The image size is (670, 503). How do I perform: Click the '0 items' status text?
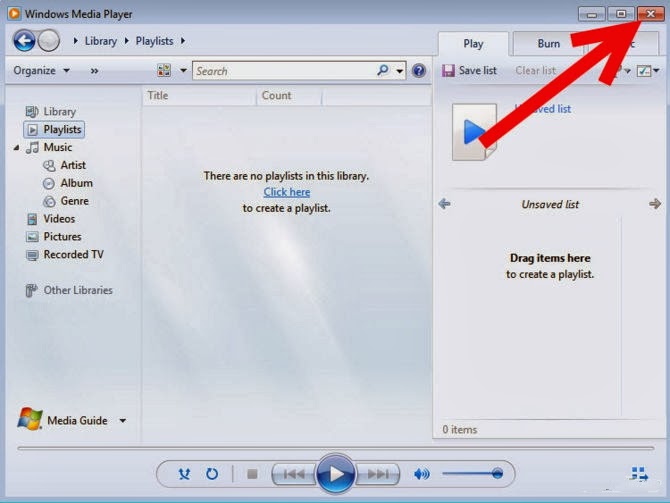point(460,429)
